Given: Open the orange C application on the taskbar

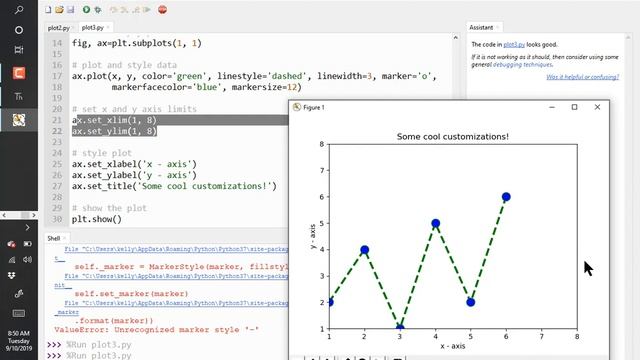Looking at the screenshot, I should pos(19,73).
